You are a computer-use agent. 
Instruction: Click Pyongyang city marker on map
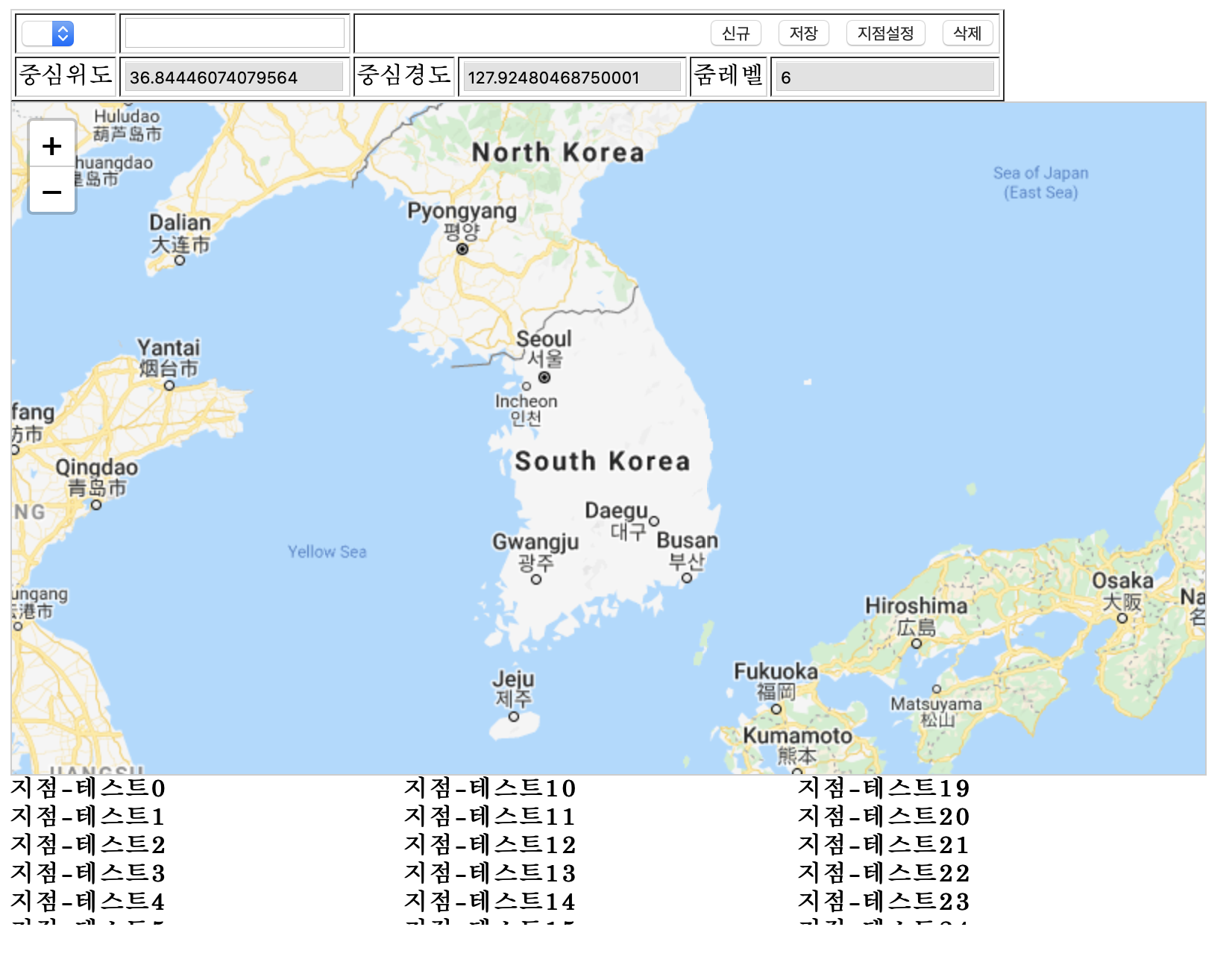click(462, 249)
